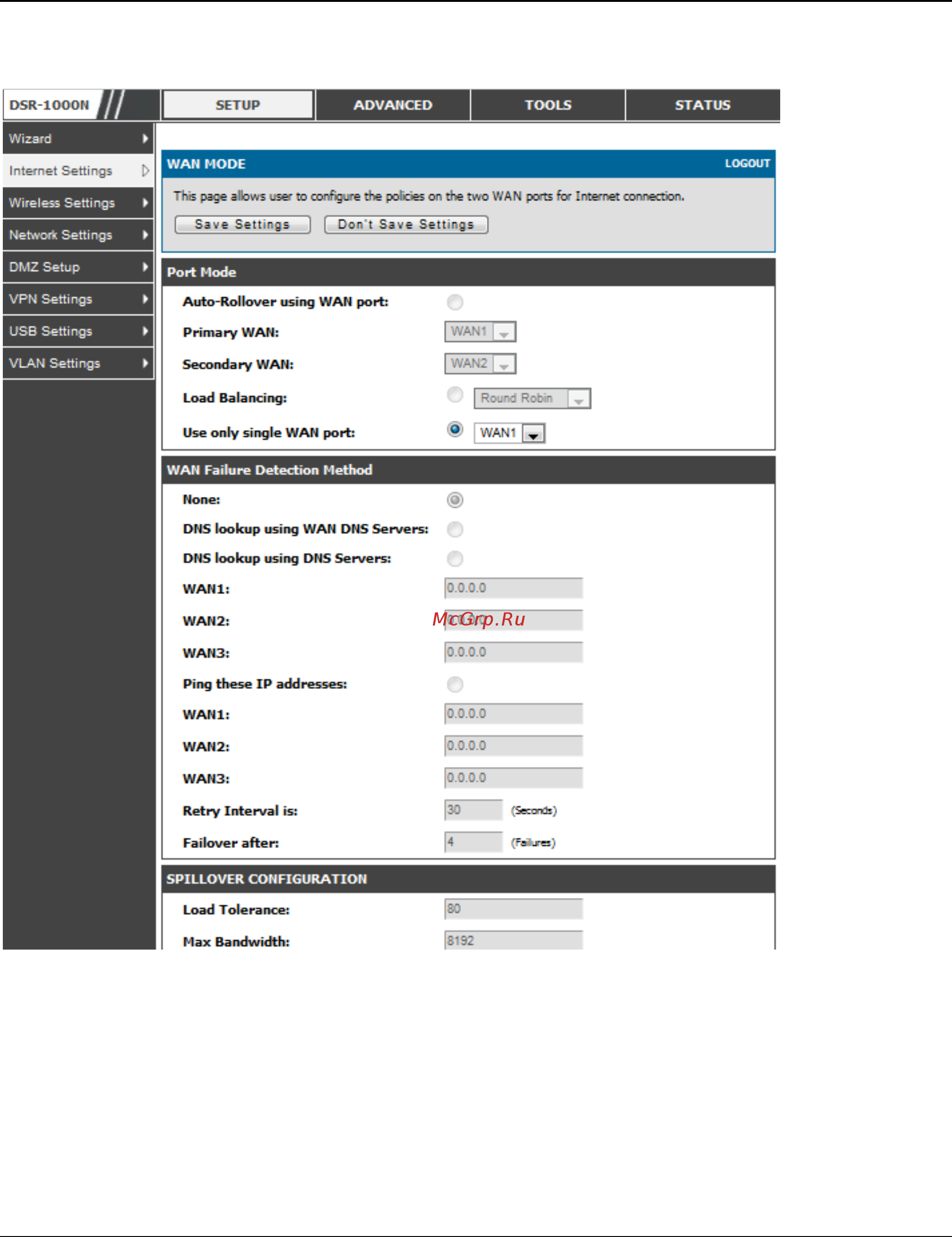Select Use only single WAN port radio
Image resolution: width=952 pixels, height=1237 pixels.
coord(455,429)
